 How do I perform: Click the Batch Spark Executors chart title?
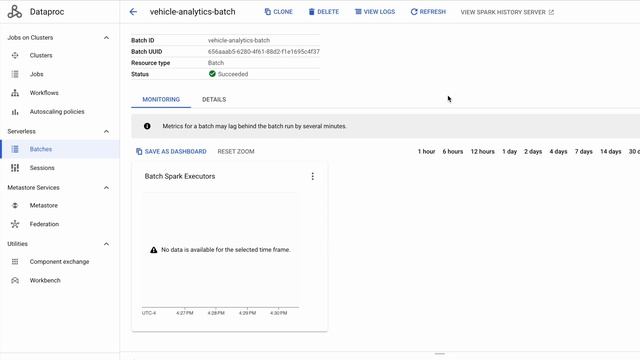click(180, 176)
